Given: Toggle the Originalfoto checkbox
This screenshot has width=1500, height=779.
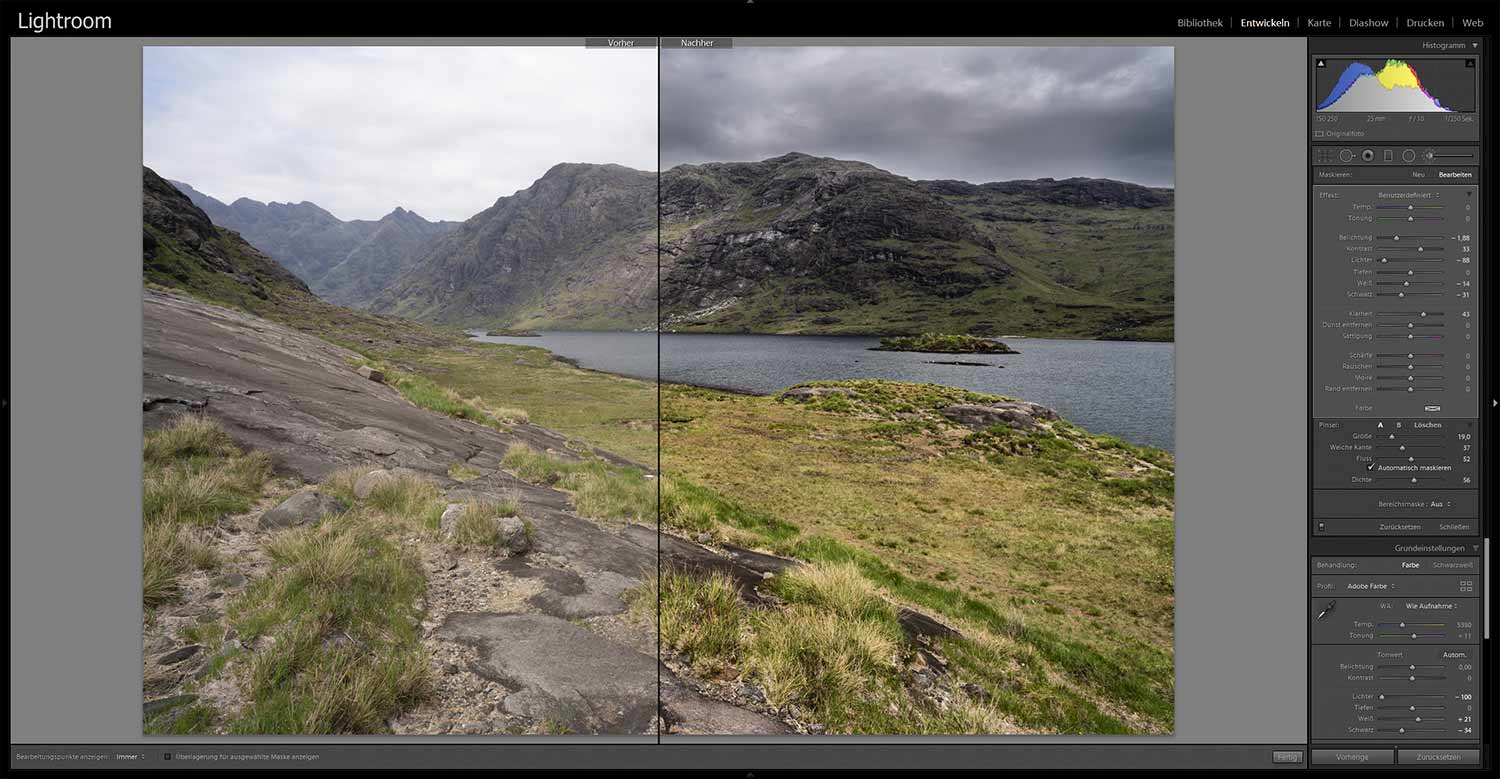Looking at the screenshot, I should pyautogui.click(x=1320, y=133).
